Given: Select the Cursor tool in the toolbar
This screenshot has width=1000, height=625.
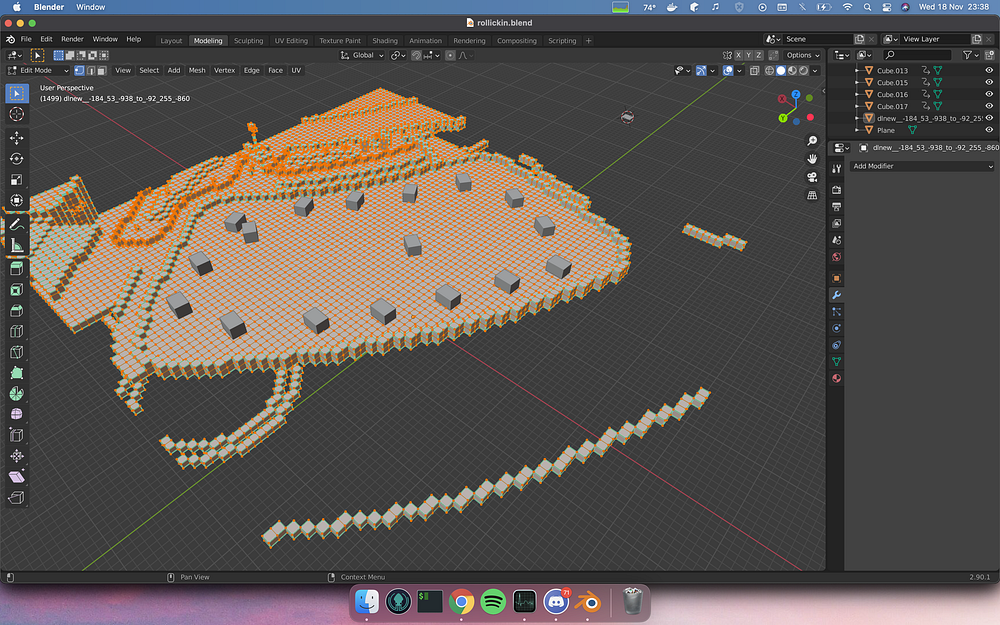Looking at the screenshot, I should (16, 114).
